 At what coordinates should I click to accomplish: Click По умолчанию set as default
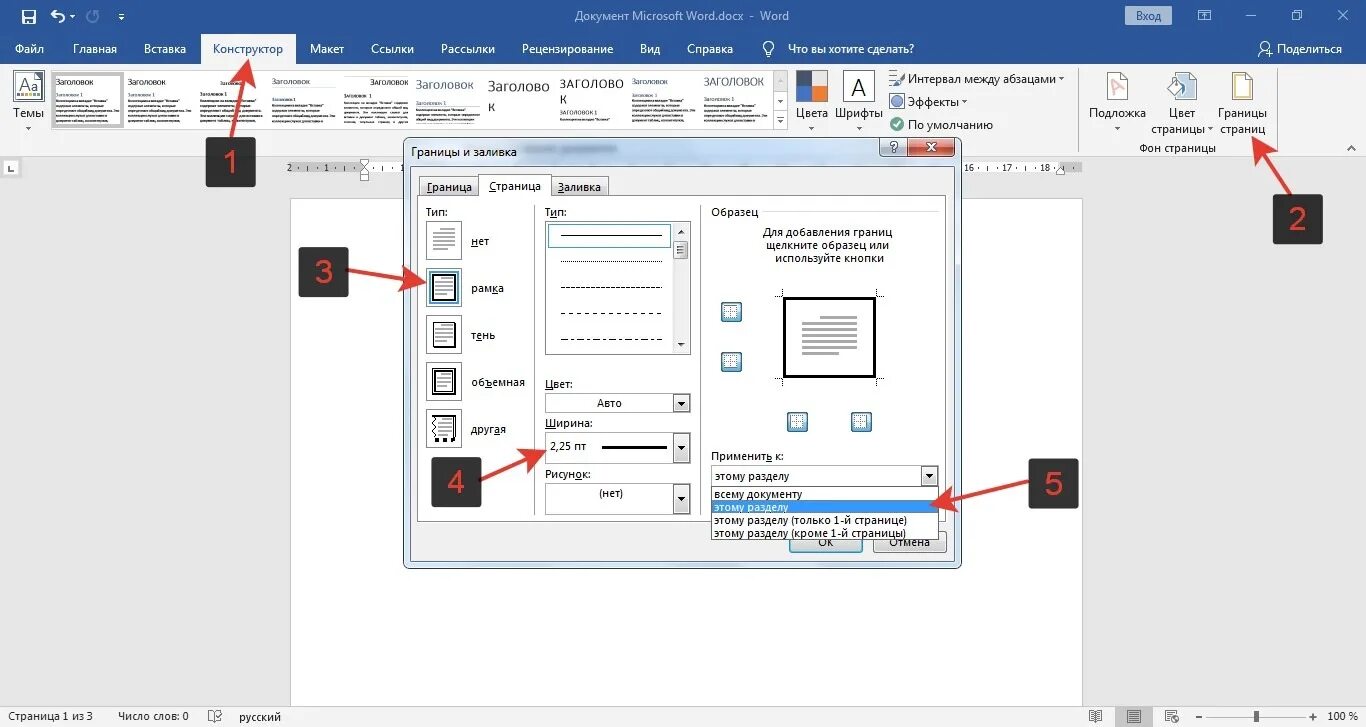tap(941, 125)
